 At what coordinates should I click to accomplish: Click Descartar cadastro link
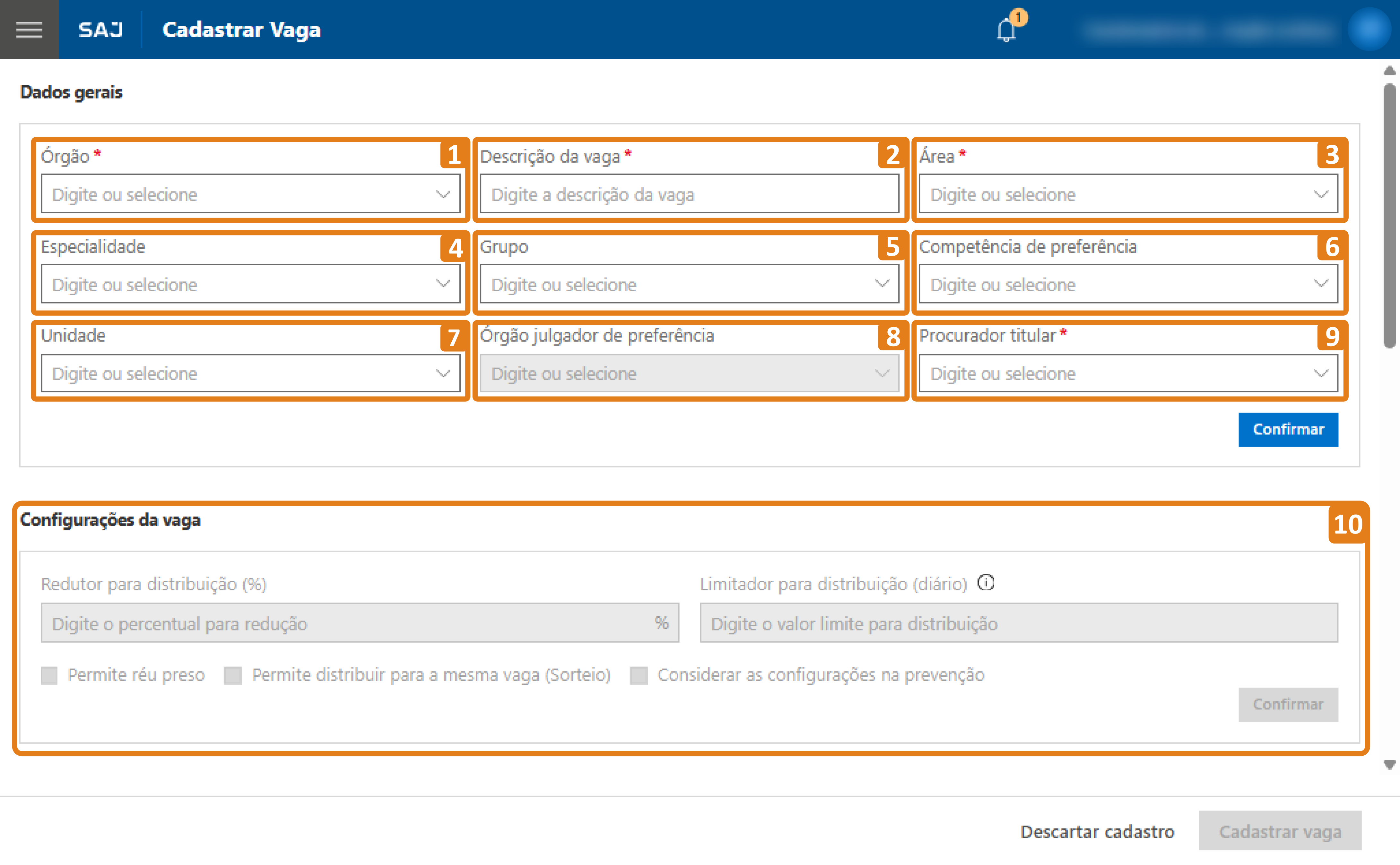click(1097, 831)
